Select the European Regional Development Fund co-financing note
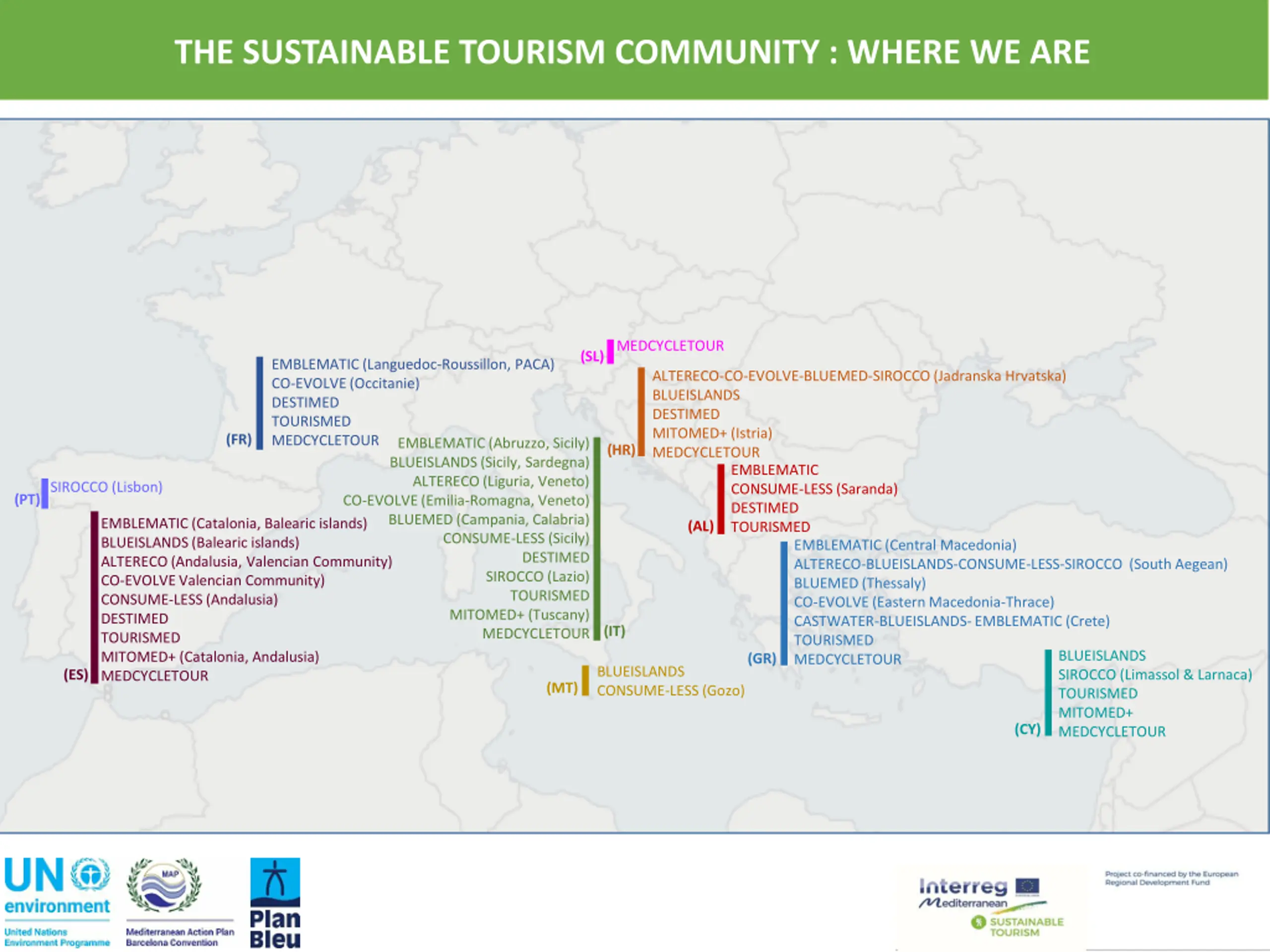Viewport: 1270px width, 952px height. coord(1171,878)
